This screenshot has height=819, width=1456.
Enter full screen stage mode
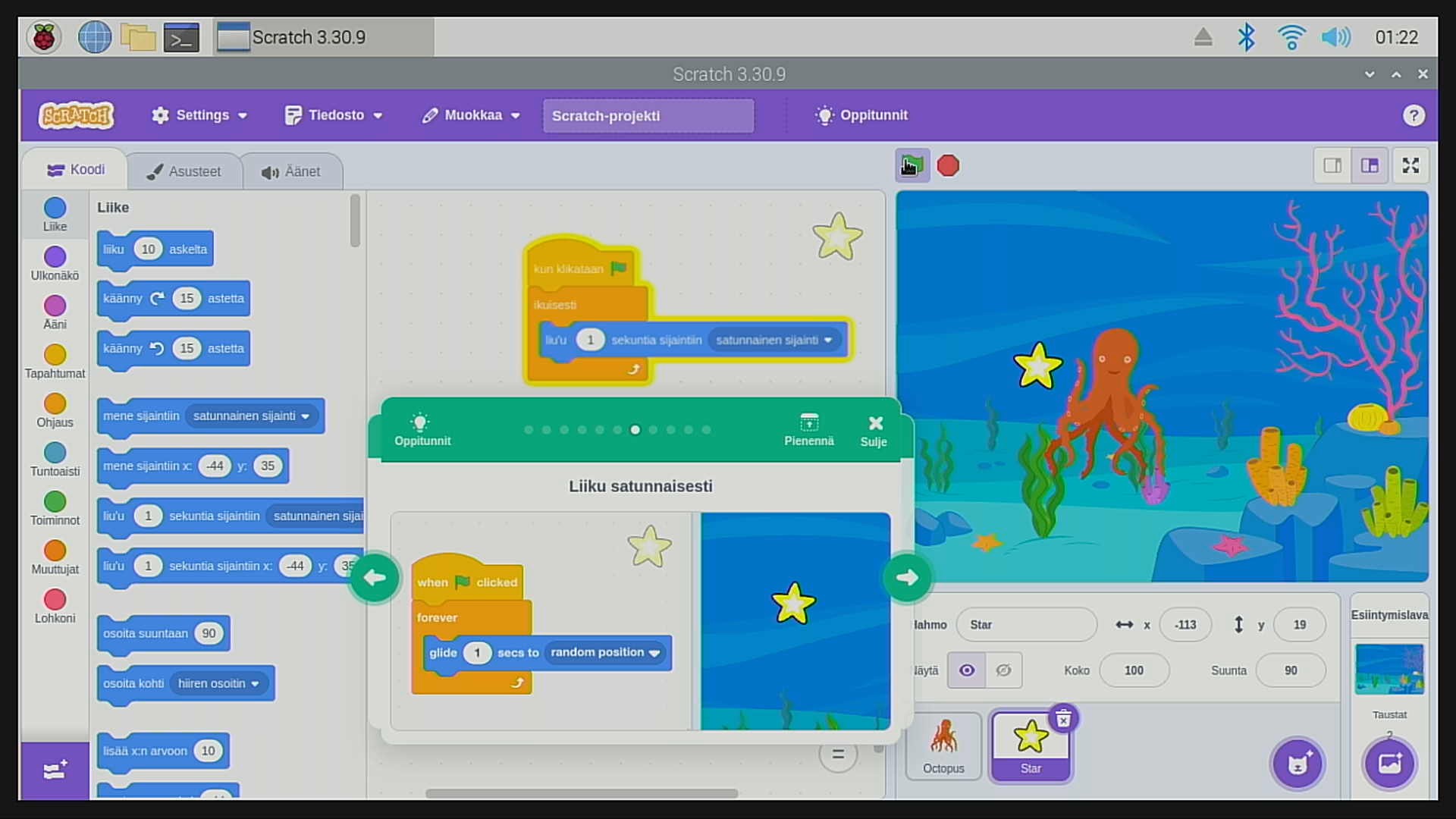click(1410, 165)
